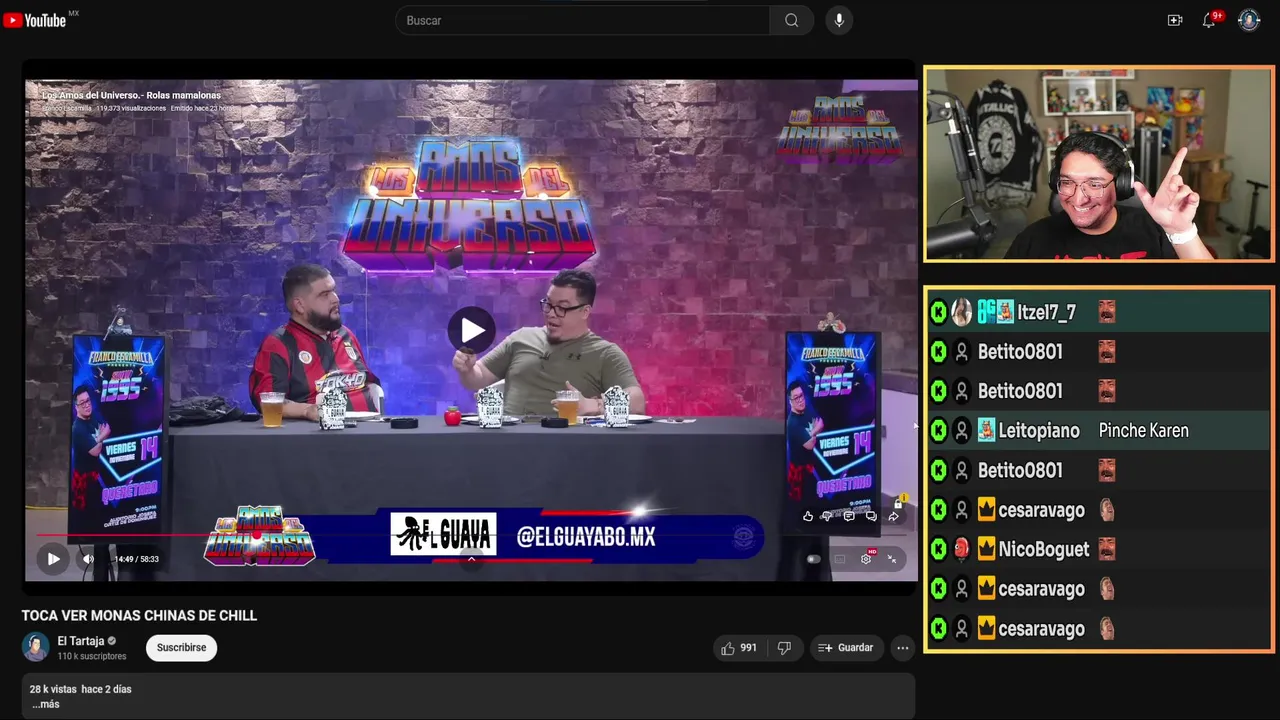The height and width of the screenshot is (720, 1280).
Task: Click the badge beside Leitopiano
Action: [x=986, y=431]
